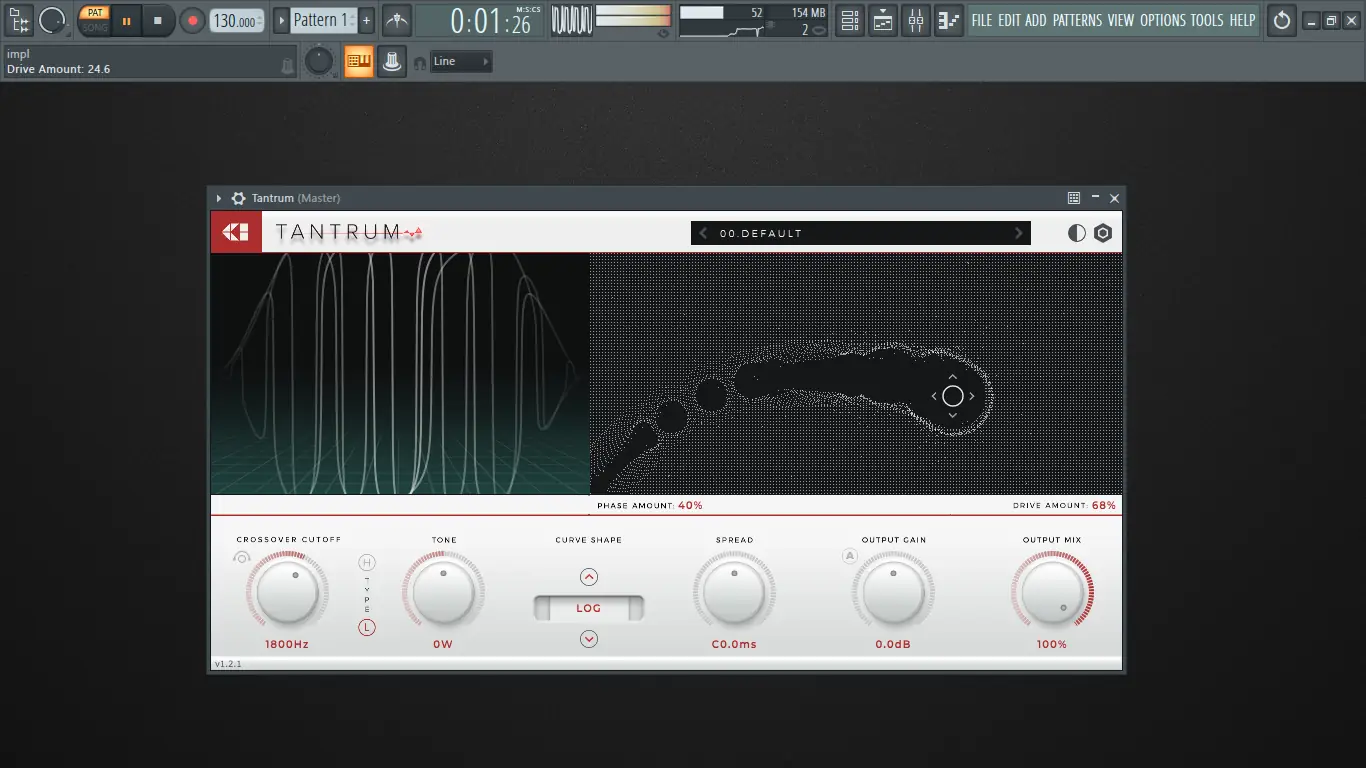Select the H filter type
Screen dimensions: 1366x768
point(367,563)
